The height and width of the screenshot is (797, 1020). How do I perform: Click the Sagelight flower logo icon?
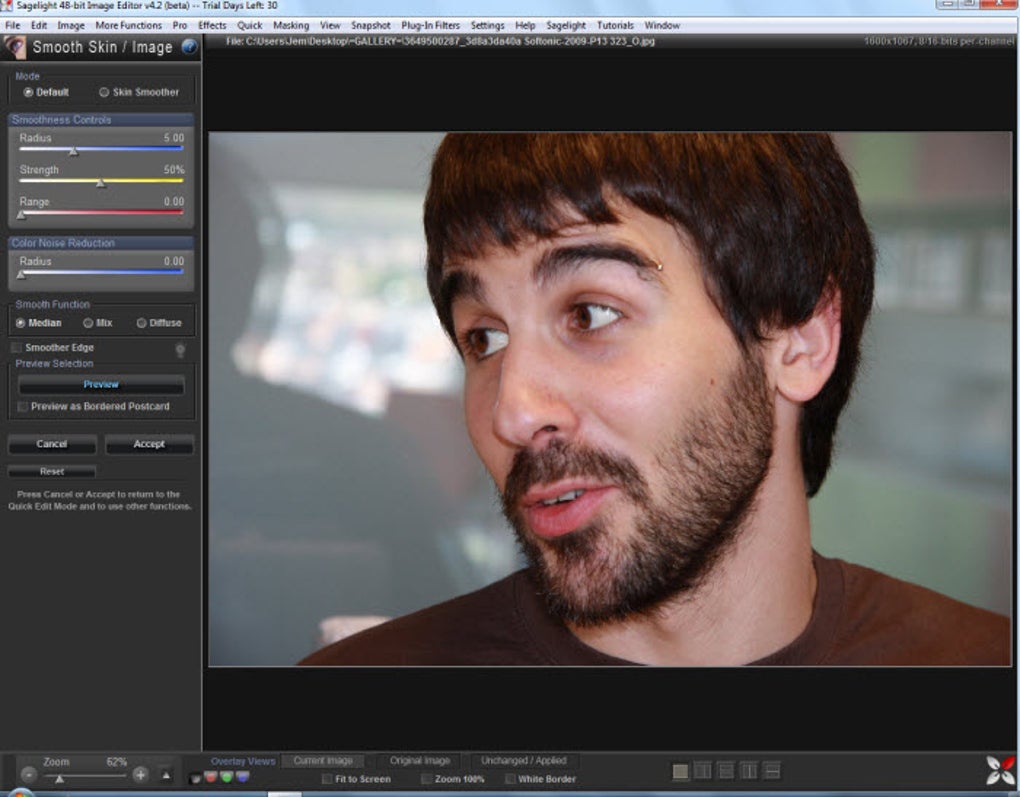coord(1000,770)
